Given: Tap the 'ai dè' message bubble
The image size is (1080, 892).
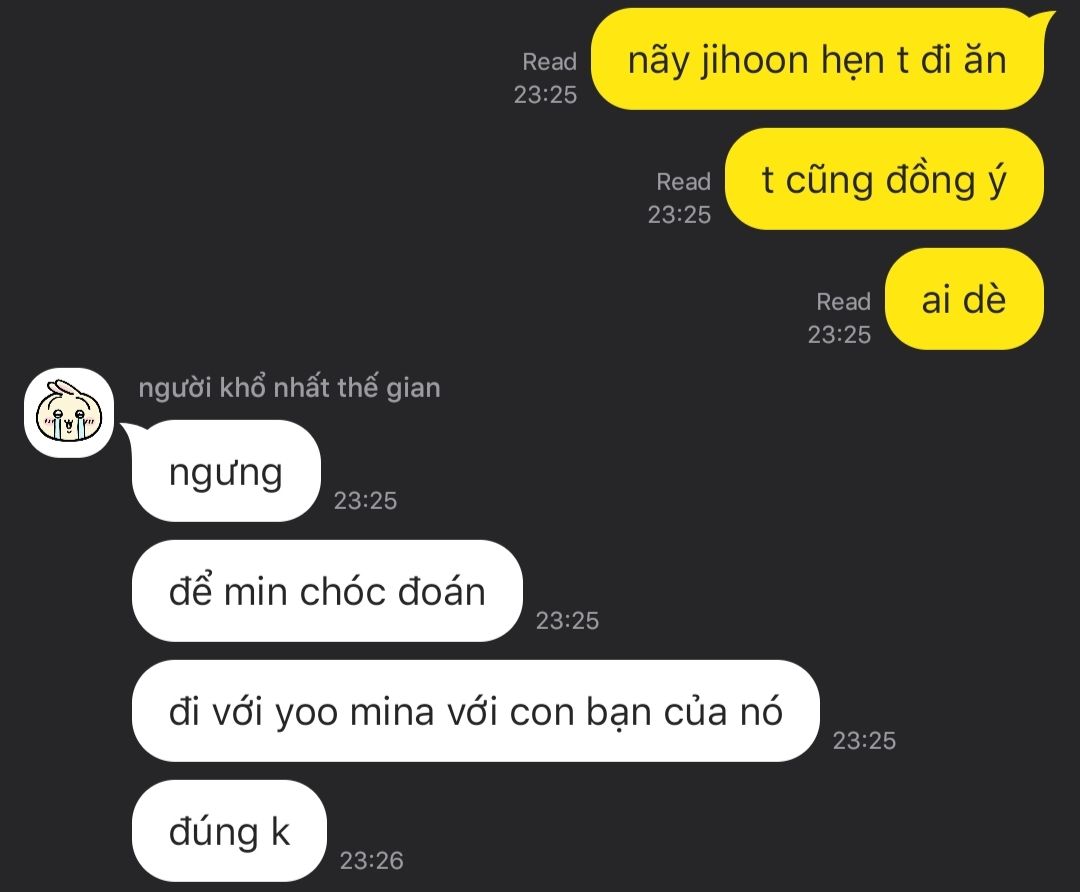Looking at the screenshot, I should click(x=964, y=299).
